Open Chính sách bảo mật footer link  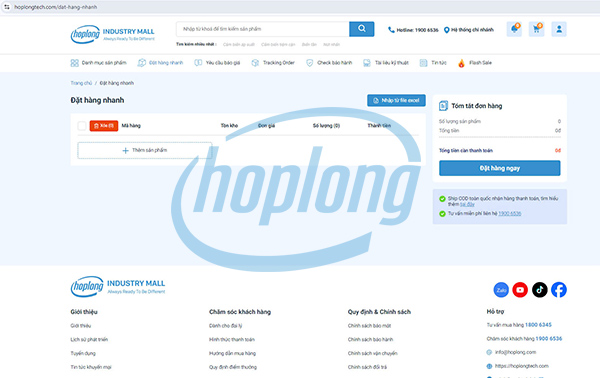point(369,326)
